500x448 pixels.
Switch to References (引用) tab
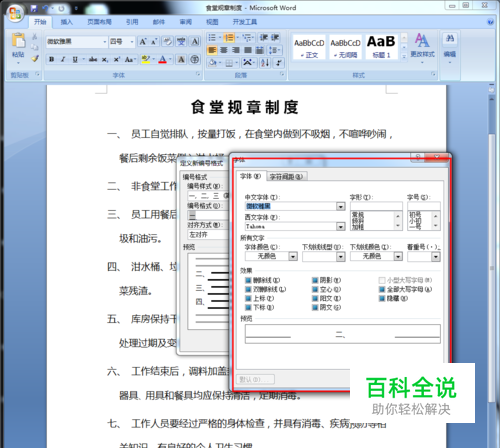(132, 22)
